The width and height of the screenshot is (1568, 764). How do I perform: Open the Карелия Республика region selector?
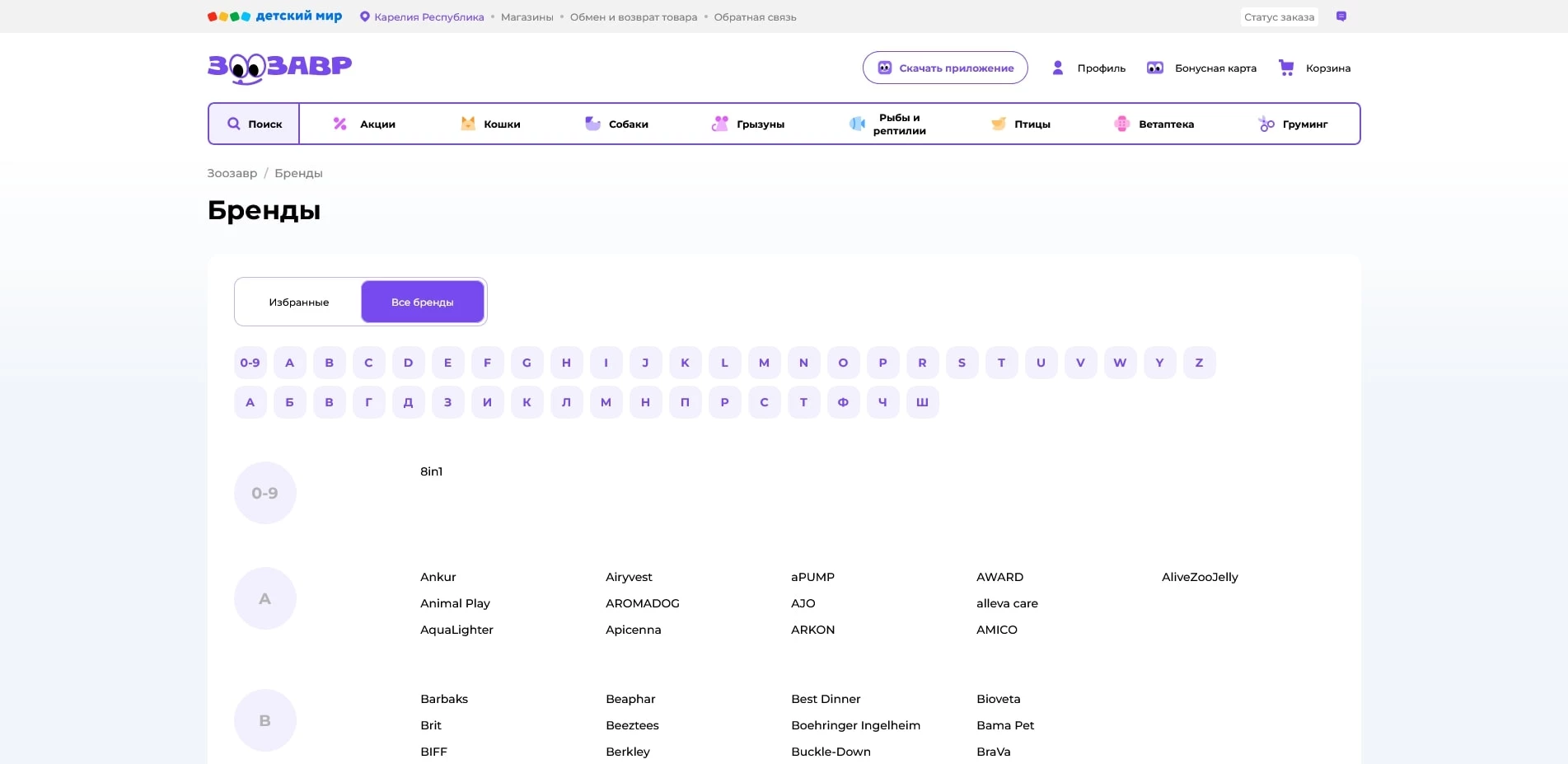coord(422,17)
